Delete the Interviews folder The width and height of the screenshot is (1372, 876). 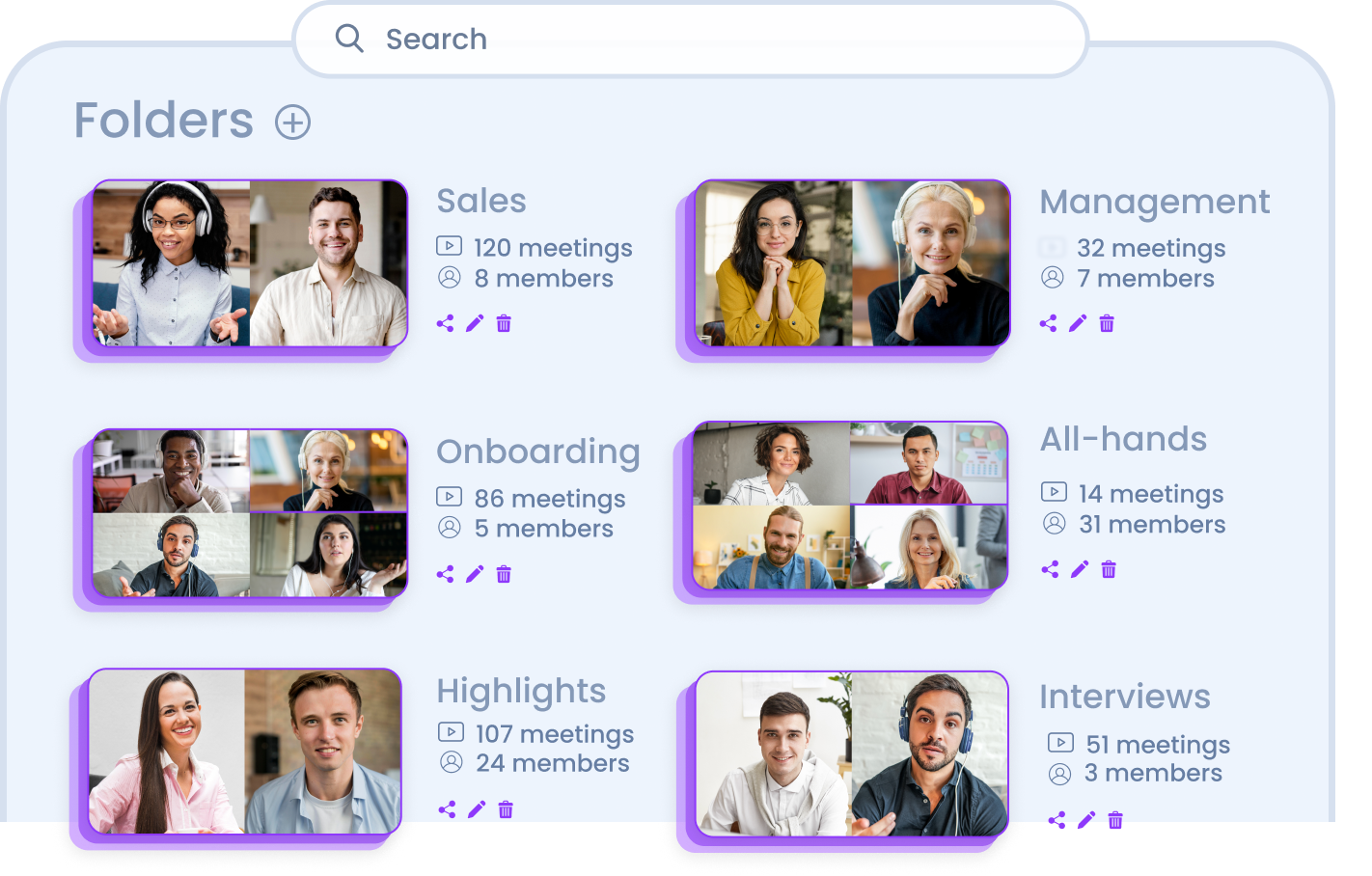[x=1115, y=820]
